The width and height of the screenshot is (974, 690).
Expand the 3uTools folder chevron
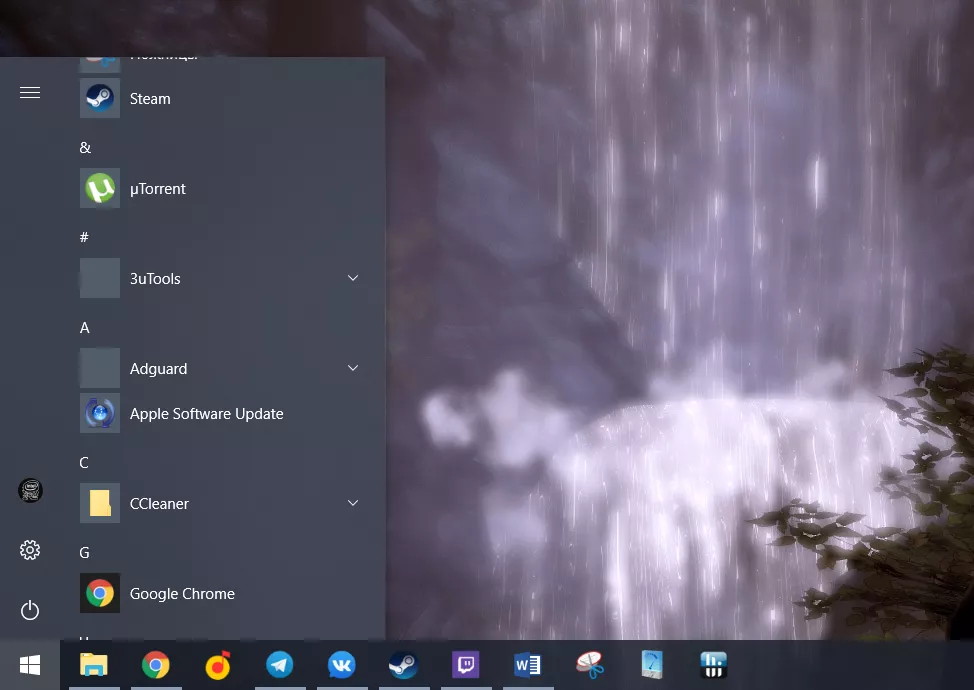click(353, 278)
